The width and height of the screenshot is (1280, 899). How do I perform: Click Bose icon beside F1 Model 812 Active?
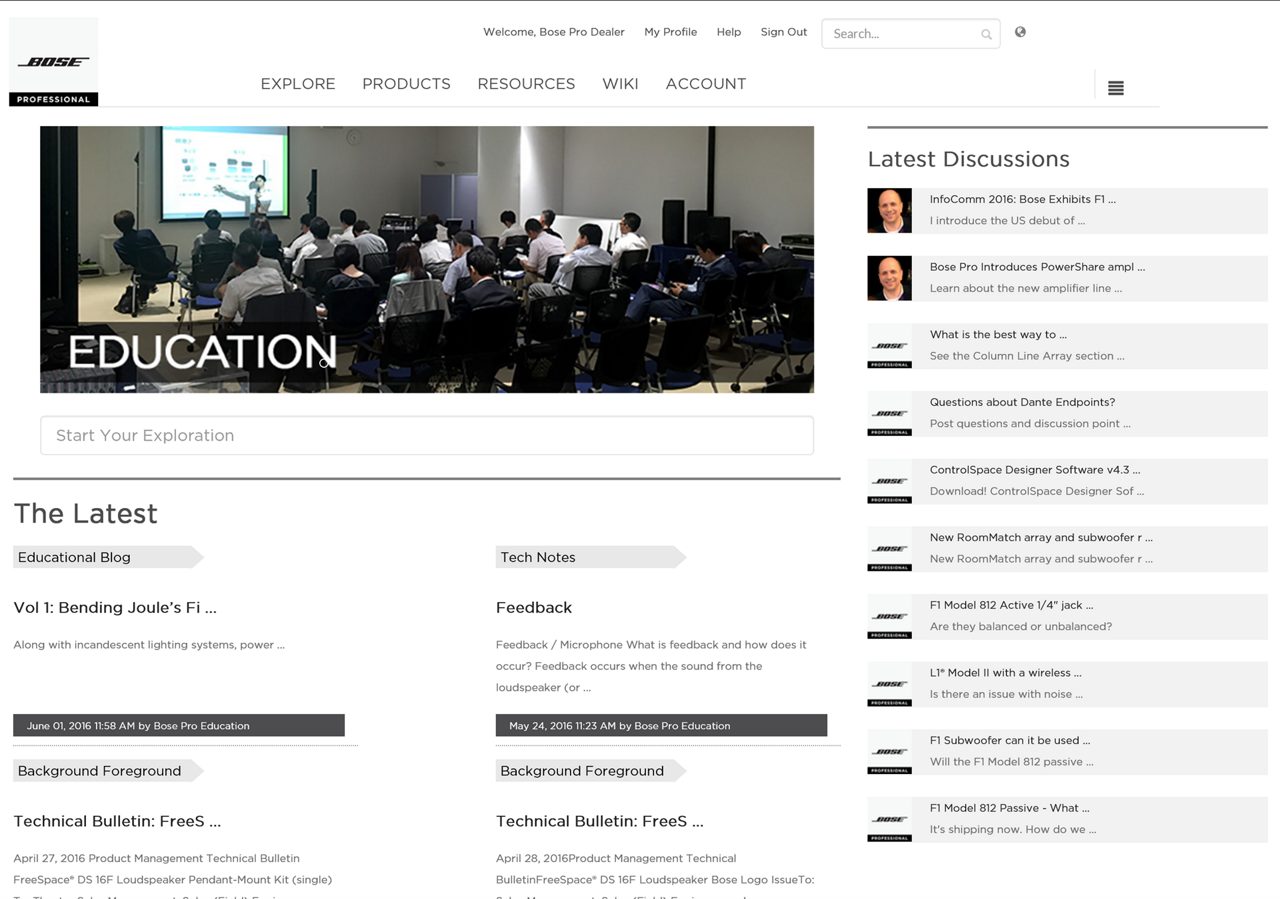(889, 617)
